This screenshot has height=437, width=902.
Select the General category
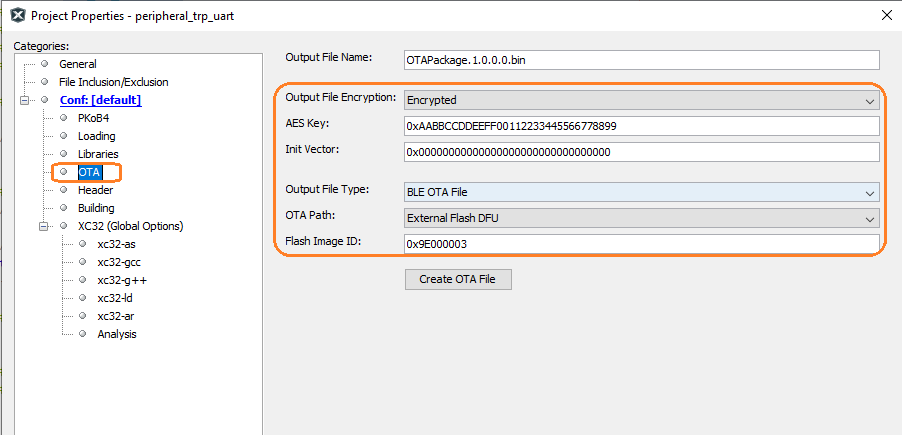77,64
